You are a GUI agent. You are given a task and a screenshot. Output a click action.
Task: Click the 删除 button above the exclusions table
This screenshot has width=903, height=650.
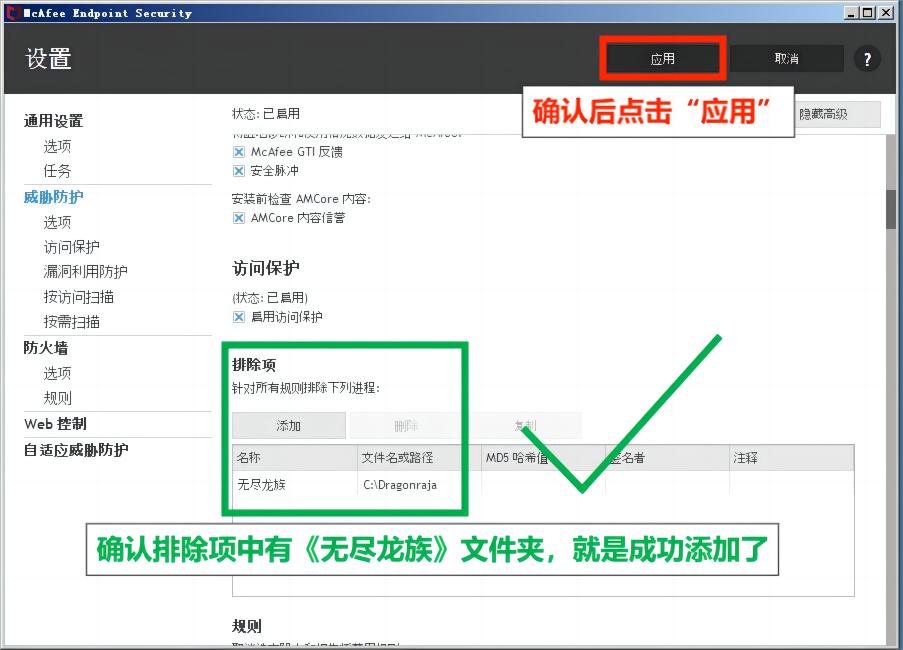coord(406,425)
